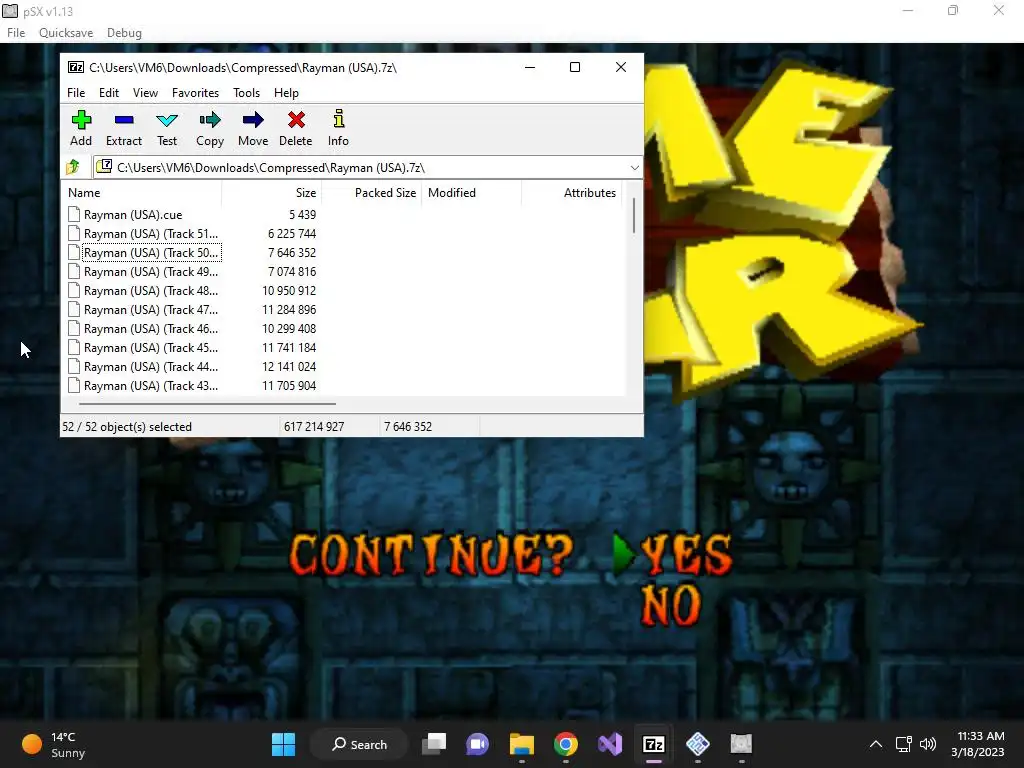Viewport: 1024px width, 768px height.
Task: Select the Copy tool in 7-Zip
Action: [210, 129]
